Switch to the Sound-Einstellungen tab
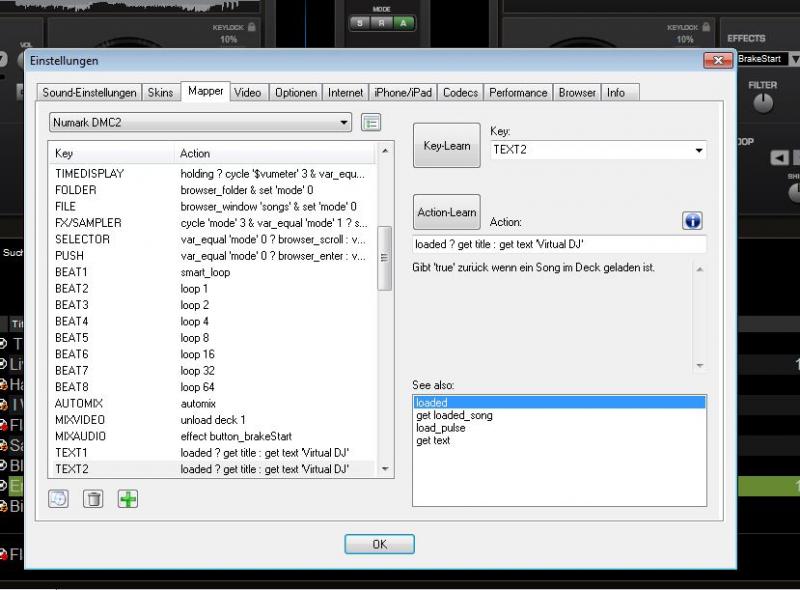The image size is (800, 590). coord(89,92)
